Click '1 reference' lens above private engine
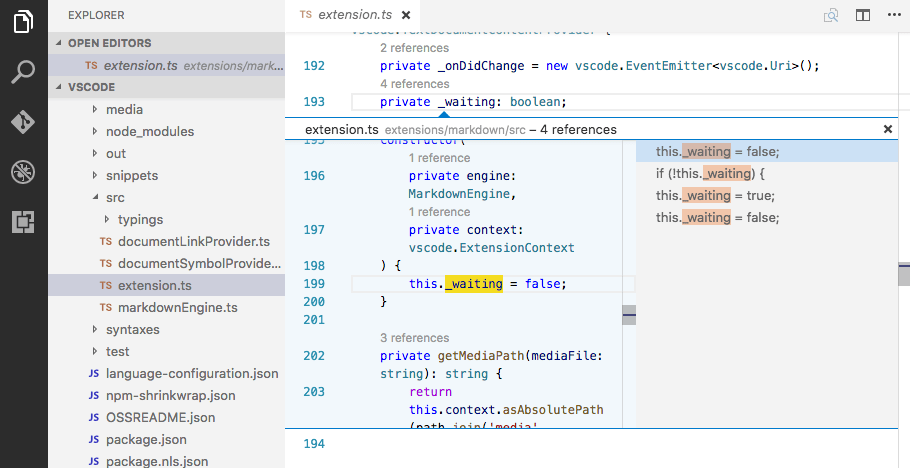Image resolution: width=912 pixels, height=468 pixels. pos(439,158)
